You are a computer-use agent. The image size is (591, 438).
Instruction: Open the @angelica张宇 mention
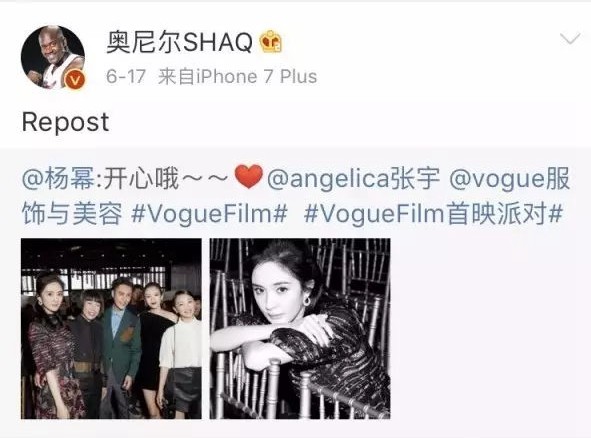[x=353, y=178]
